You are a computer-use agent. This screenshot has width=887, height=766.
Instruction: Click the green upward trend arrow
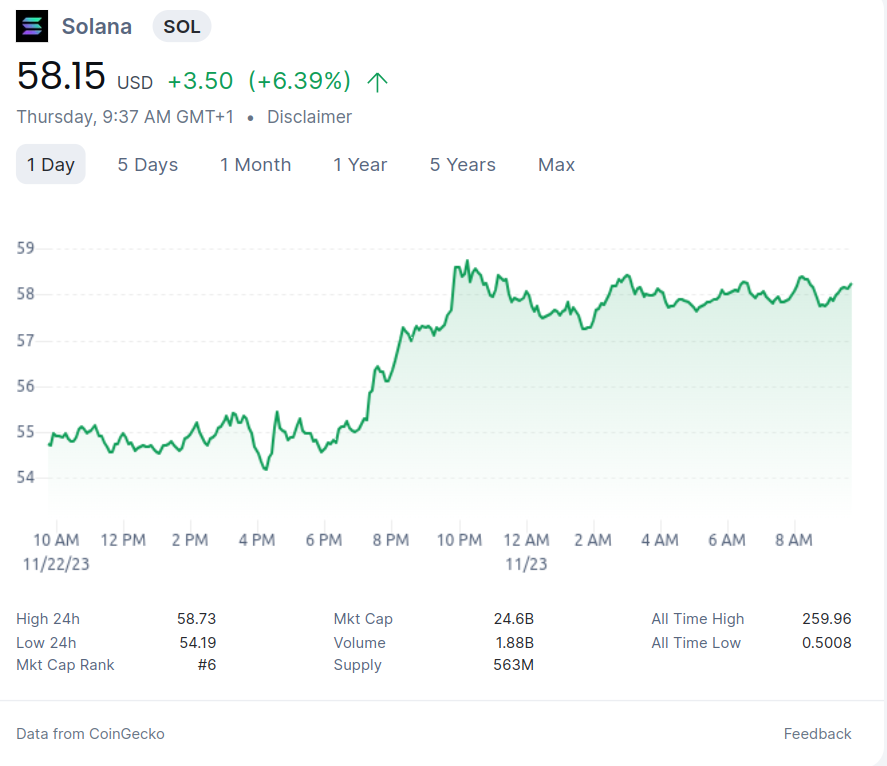(x=377, y=81)
